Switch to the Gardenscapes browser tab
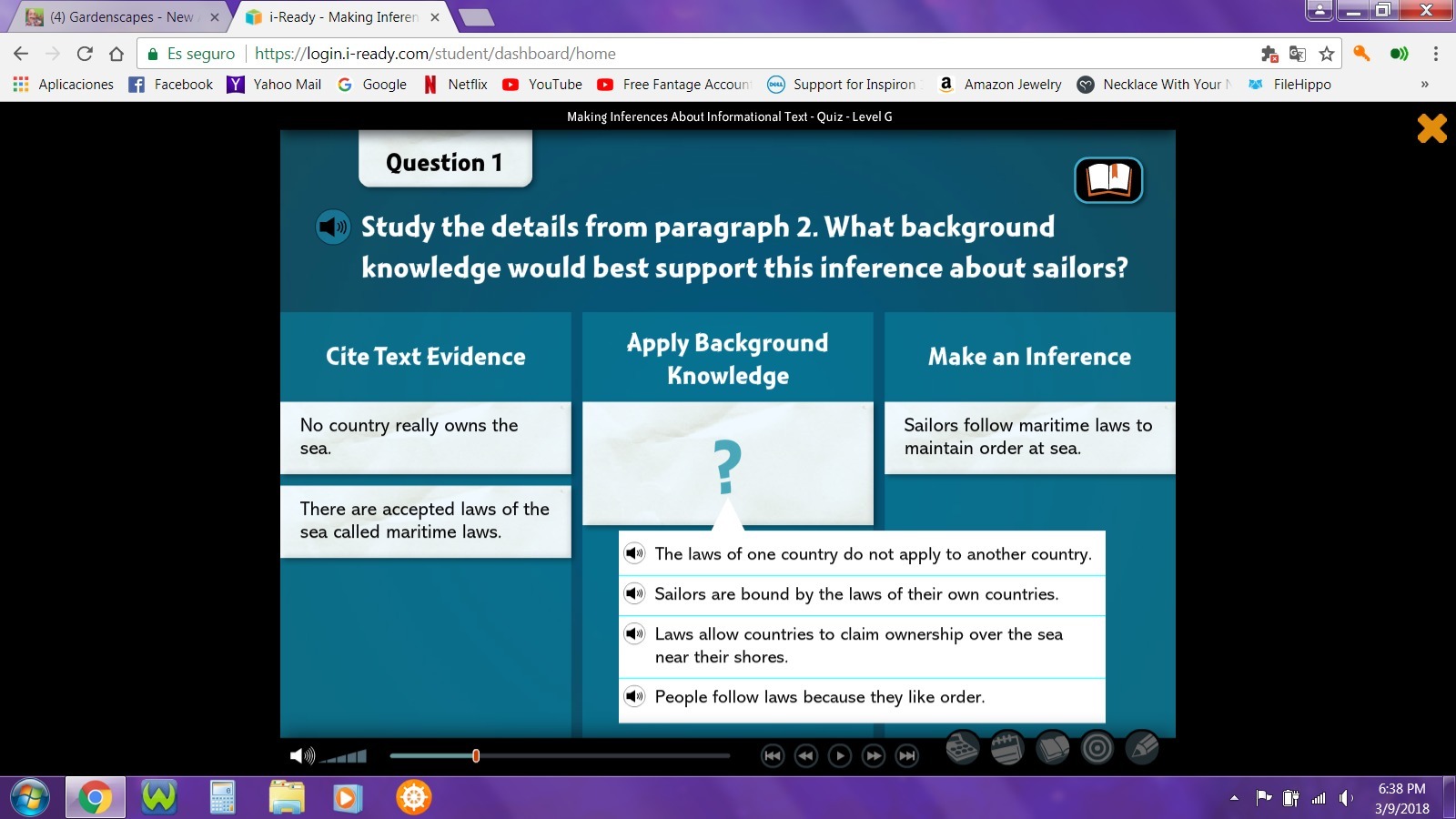Screen dimensions: 1456x819 click(121, 17)
